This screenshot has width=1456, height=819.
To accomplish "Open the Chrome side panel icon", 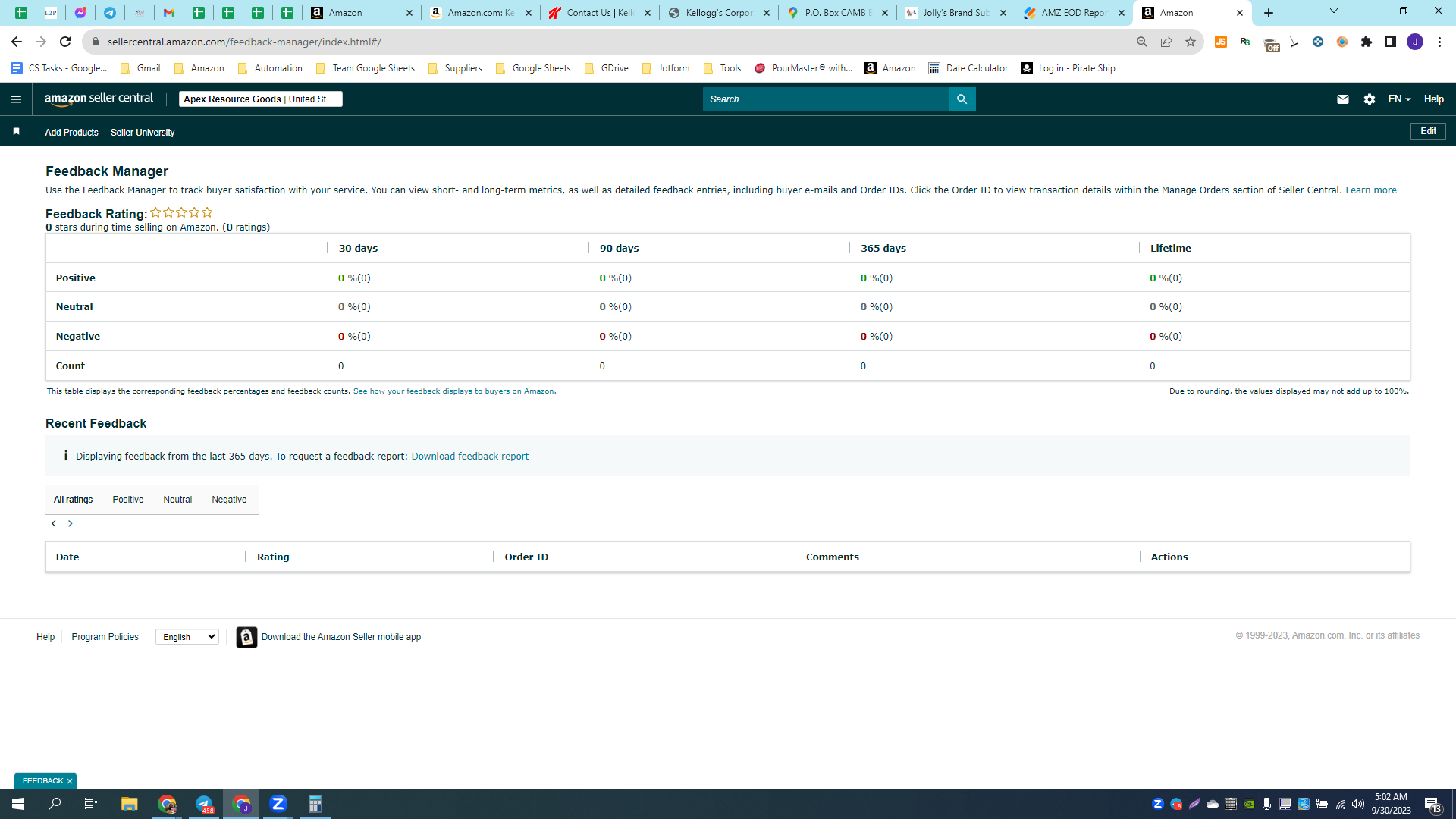I will 1391,42.
